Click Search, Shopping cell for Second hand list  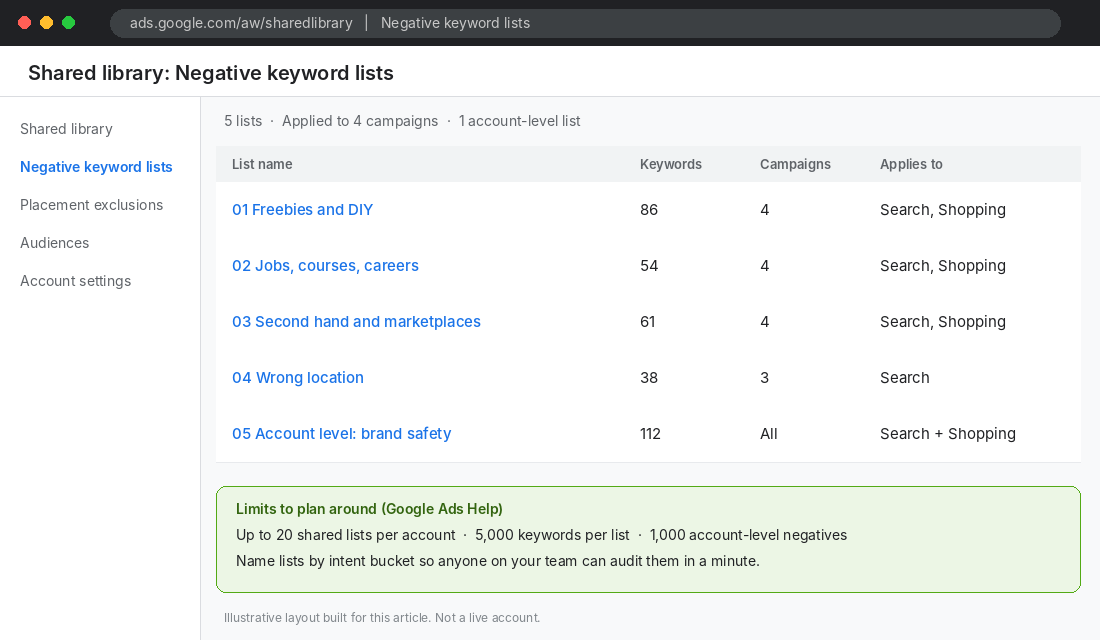[943, 321]
